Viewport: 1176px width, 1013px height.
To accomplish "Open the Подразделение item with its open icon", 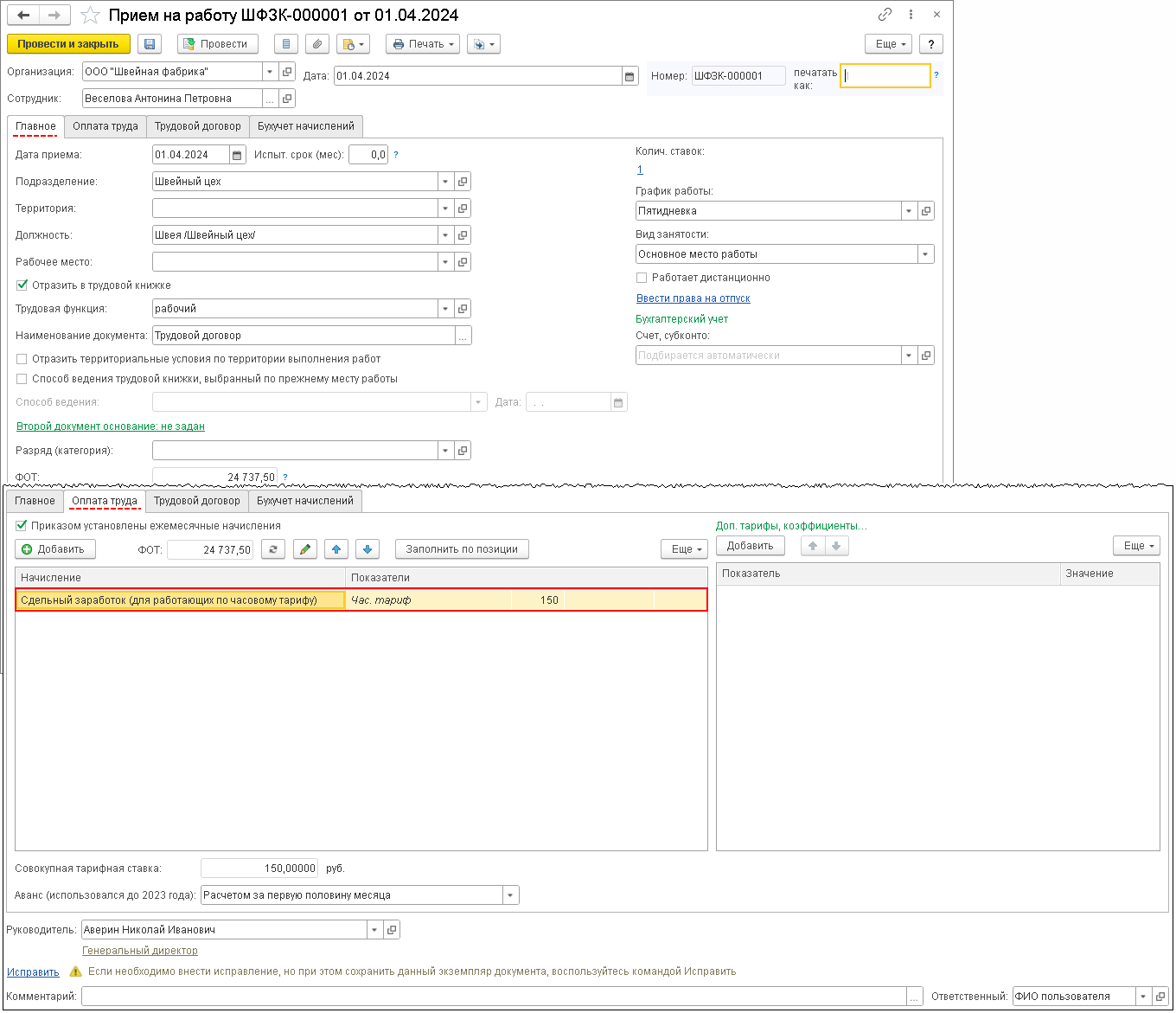I will point(463,182).
